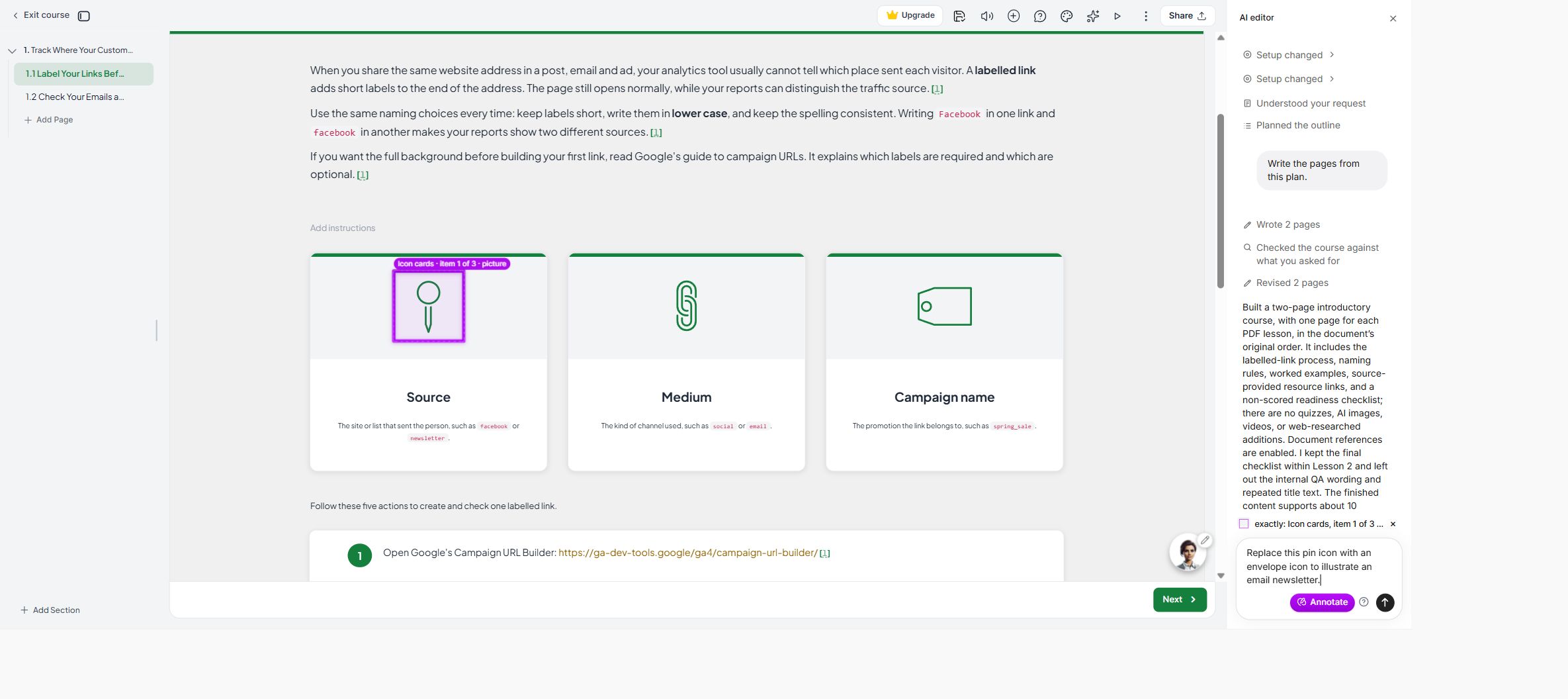
Task: Preview course with the play icon
Action: 1117,16
